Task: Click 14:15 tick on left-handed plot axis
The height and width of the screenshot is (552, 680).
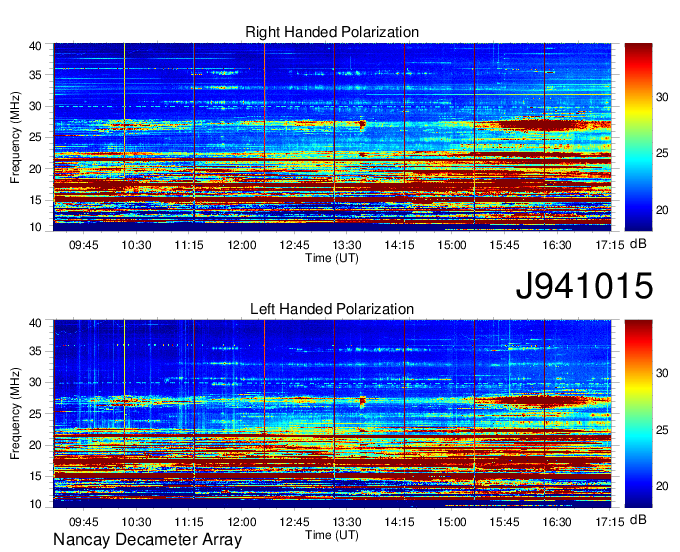Action: click(399, 522)
